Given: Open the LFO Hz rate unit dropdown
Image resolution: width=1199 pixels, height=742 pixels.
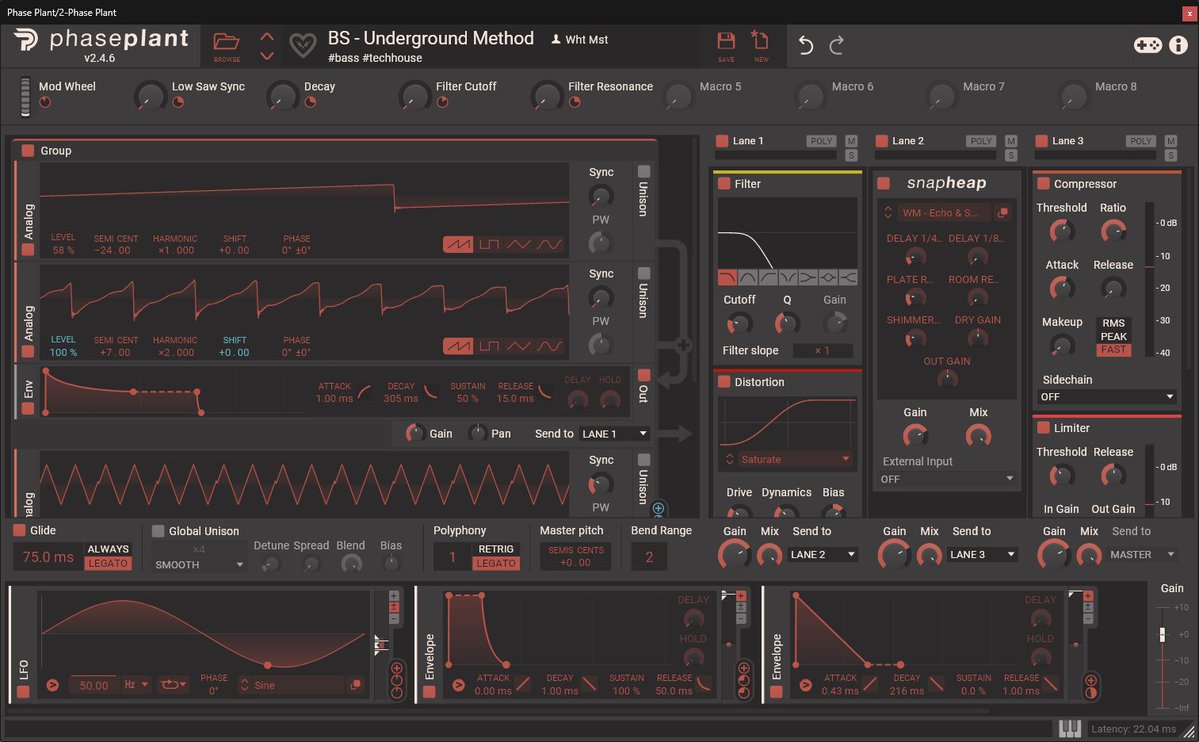Looking at the screenshot, I should pyautogui.click(x=136, y=685).
